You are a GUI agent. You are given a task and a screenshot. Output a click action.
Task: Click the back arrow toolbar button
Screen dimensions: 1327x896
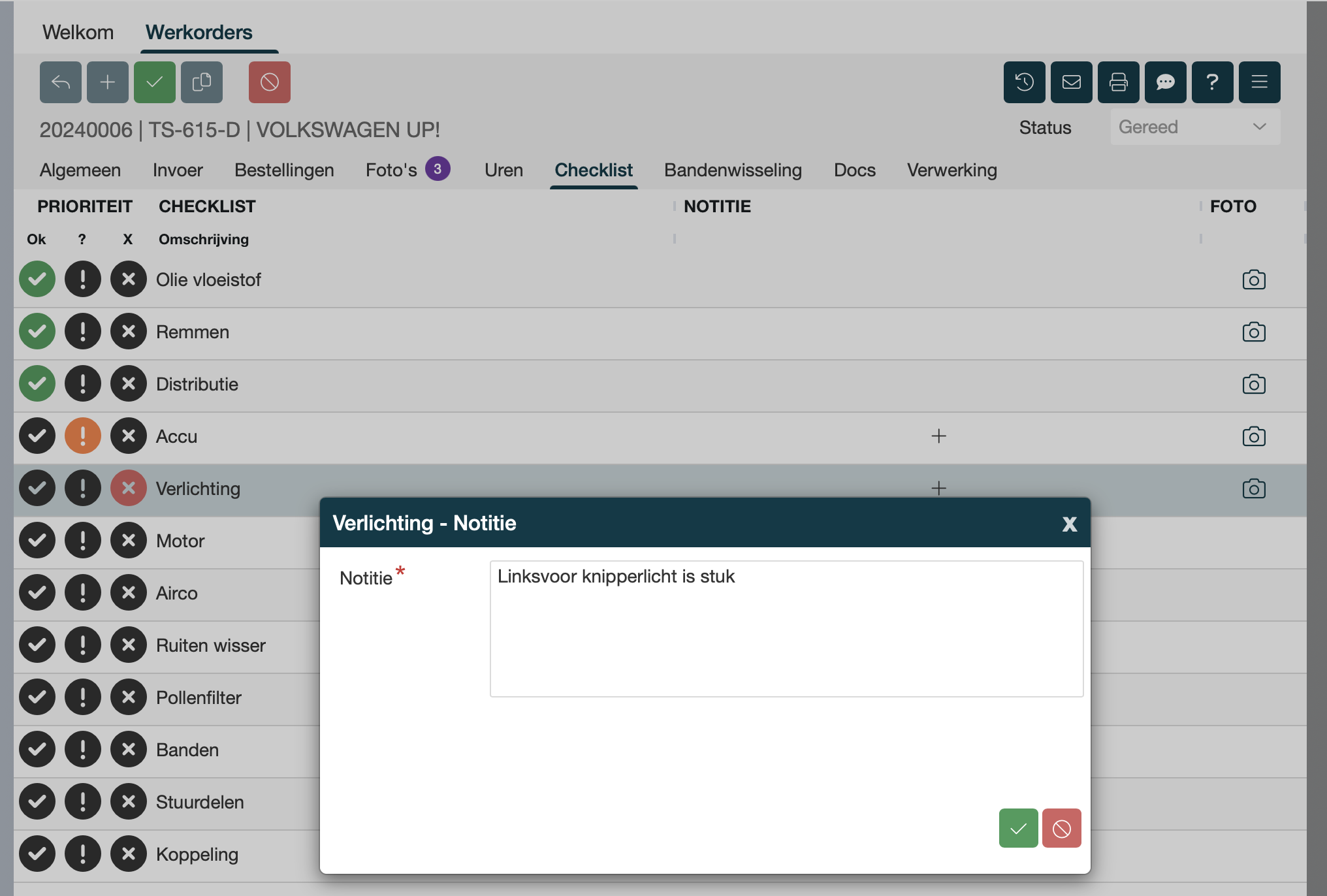point(60,82)
